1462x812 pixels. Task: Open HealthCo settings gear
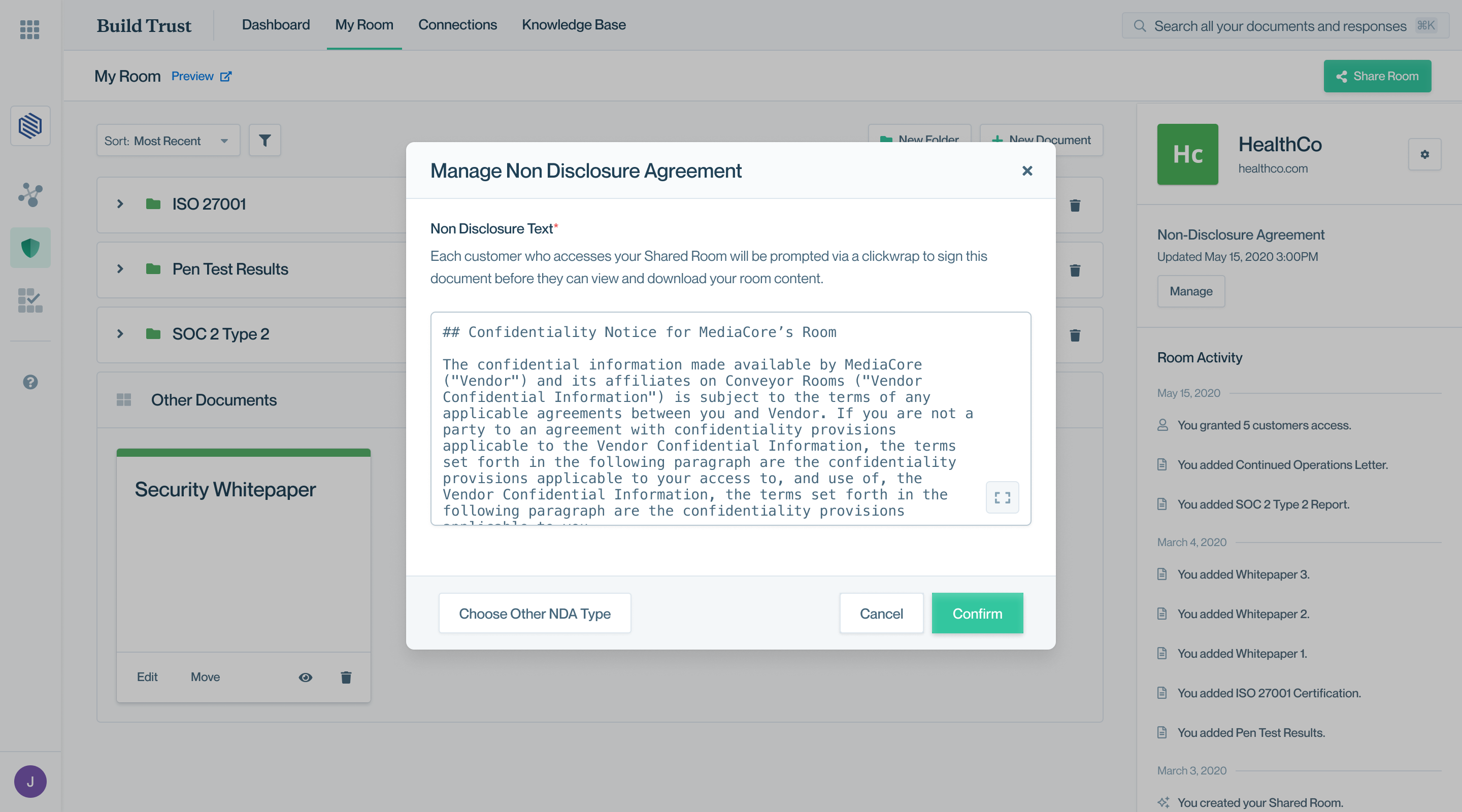[x=1424, y=154]
